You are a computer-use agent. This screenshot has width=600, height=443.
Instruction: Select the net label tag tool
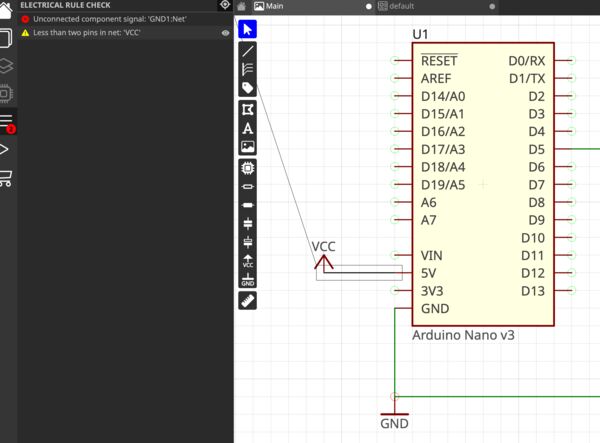(x=248, y=88)
